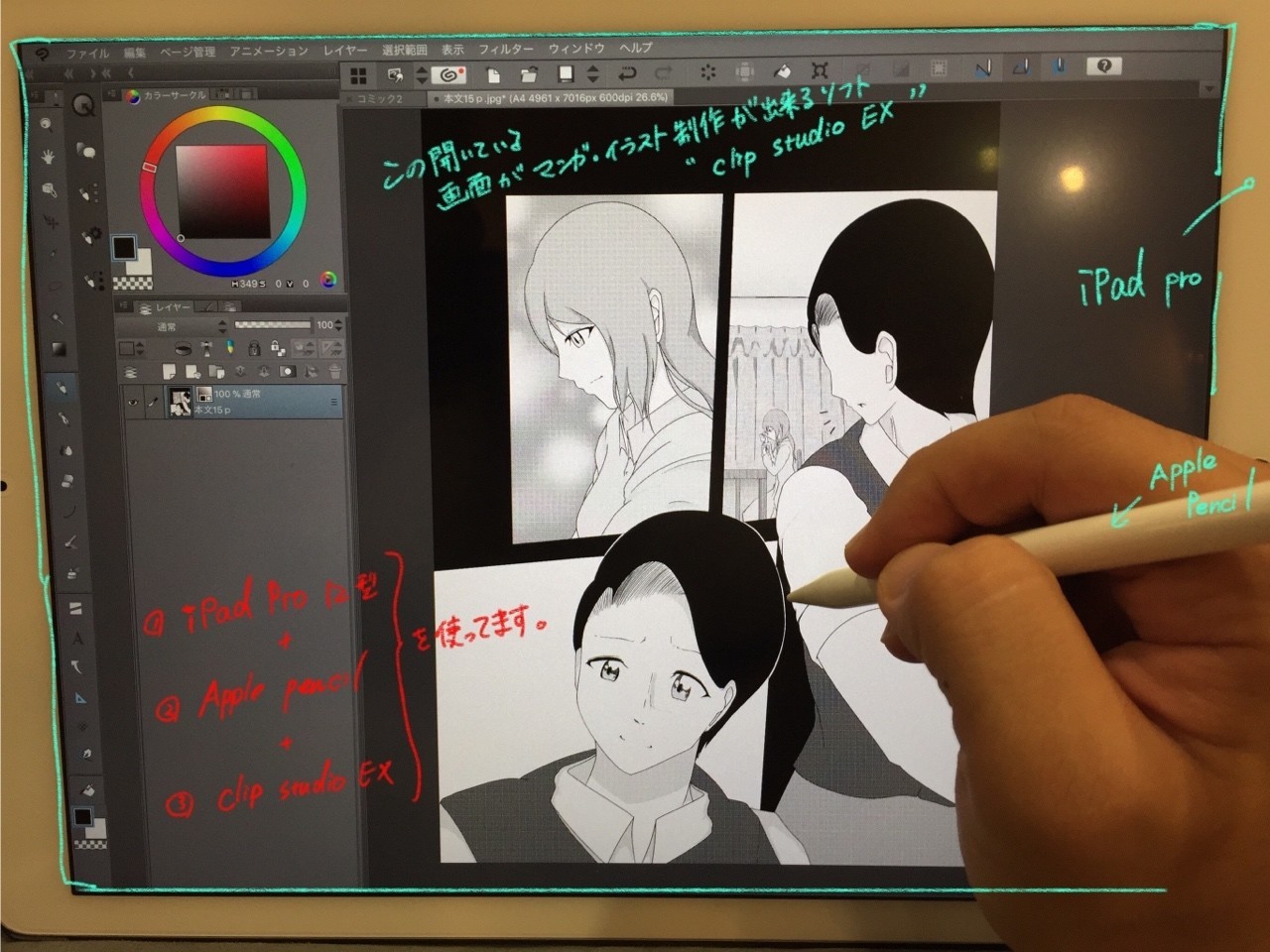
Task: Select the Fill bucket tool
Action: [x=88, y=789]
